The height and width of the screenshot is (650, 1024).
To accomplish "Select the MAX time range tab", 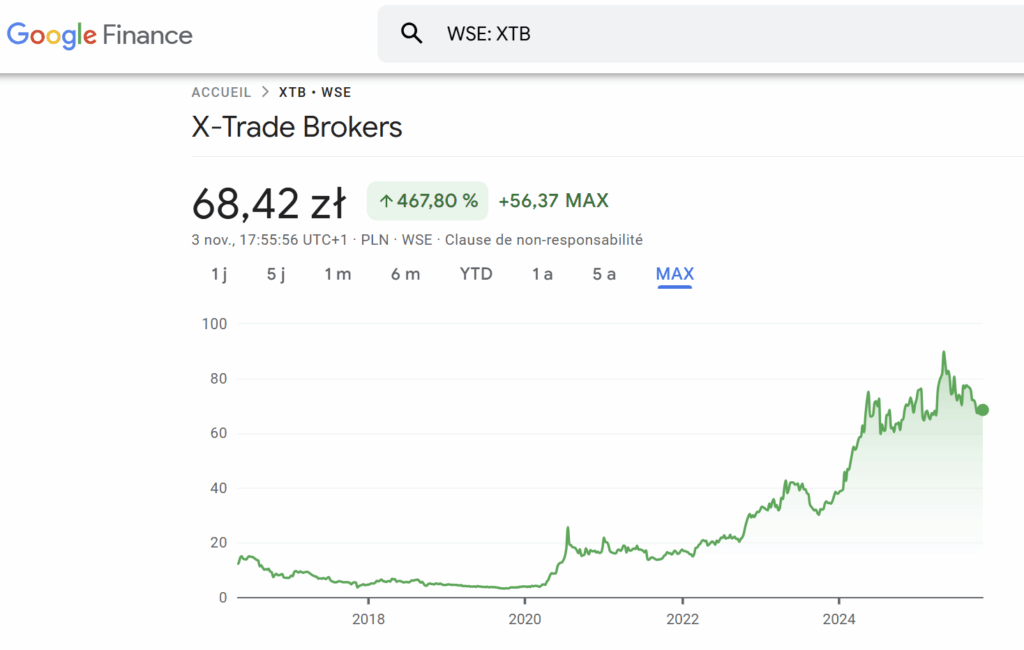I will point(674,273).
